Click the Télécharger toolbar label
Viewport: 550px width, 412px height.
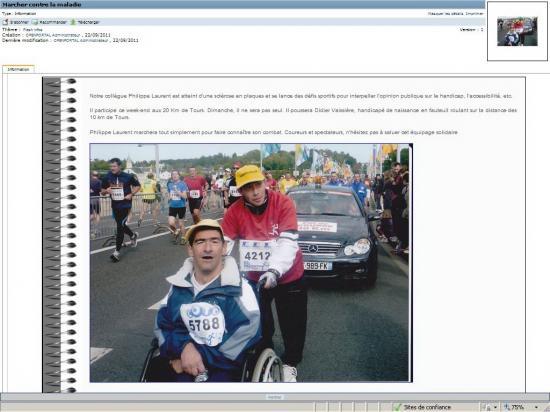[88, 22]
